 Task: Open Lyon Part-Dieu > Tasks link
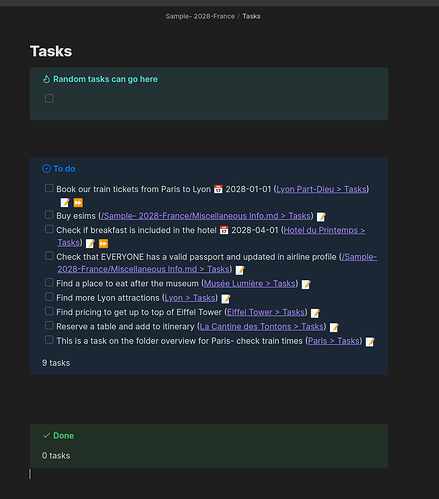321,189
